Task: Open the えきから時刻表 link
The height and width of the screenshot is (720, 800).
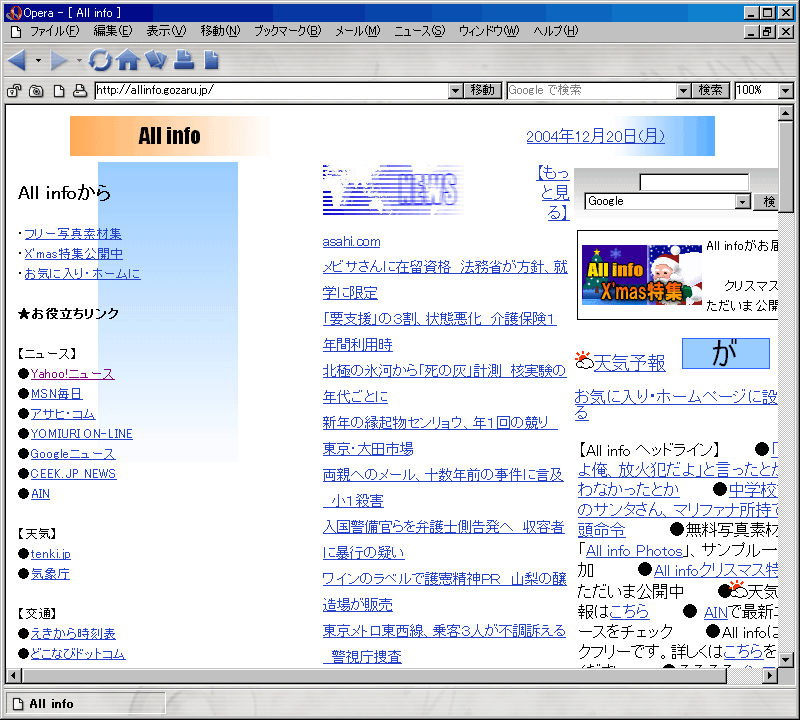Action: pyautogui.click(x=73, y=634)
